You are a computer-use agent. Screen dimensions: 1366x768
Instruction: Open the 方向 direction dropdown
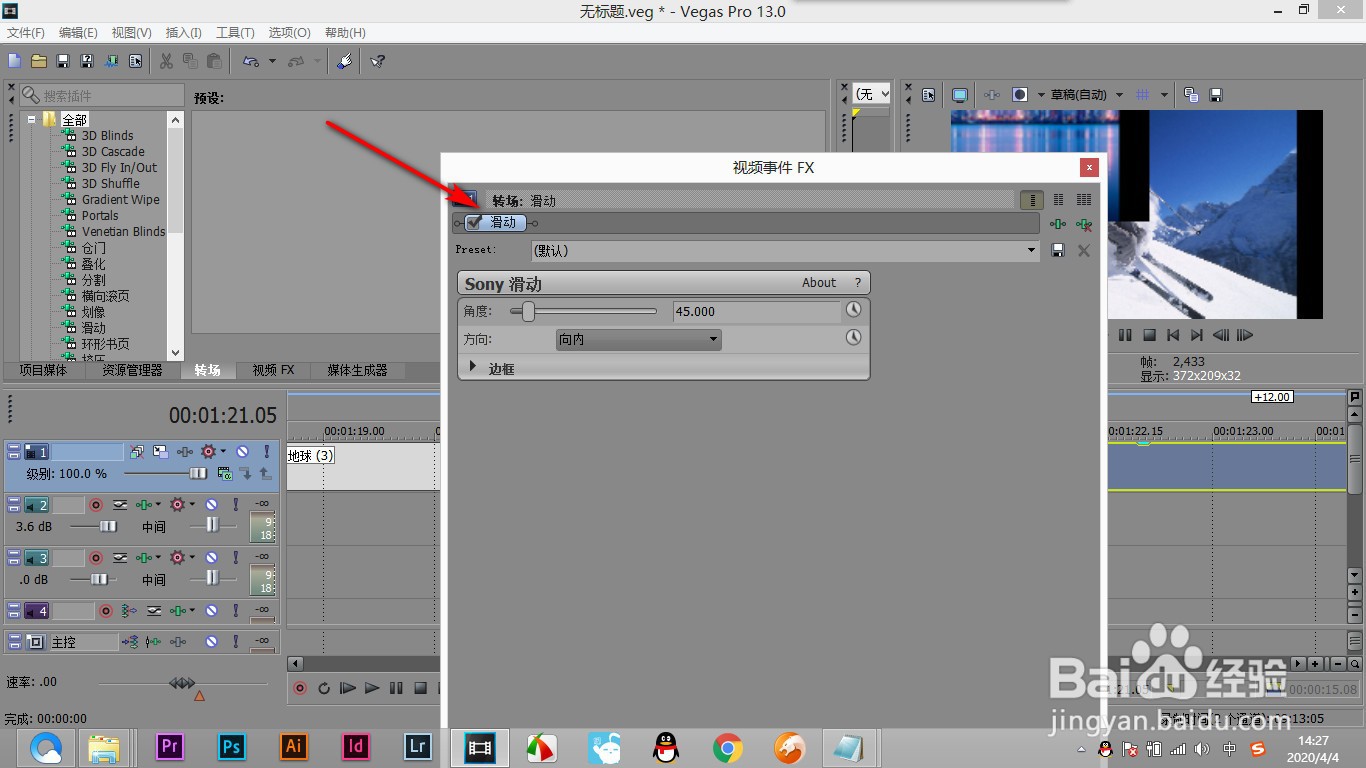point(639,339)
